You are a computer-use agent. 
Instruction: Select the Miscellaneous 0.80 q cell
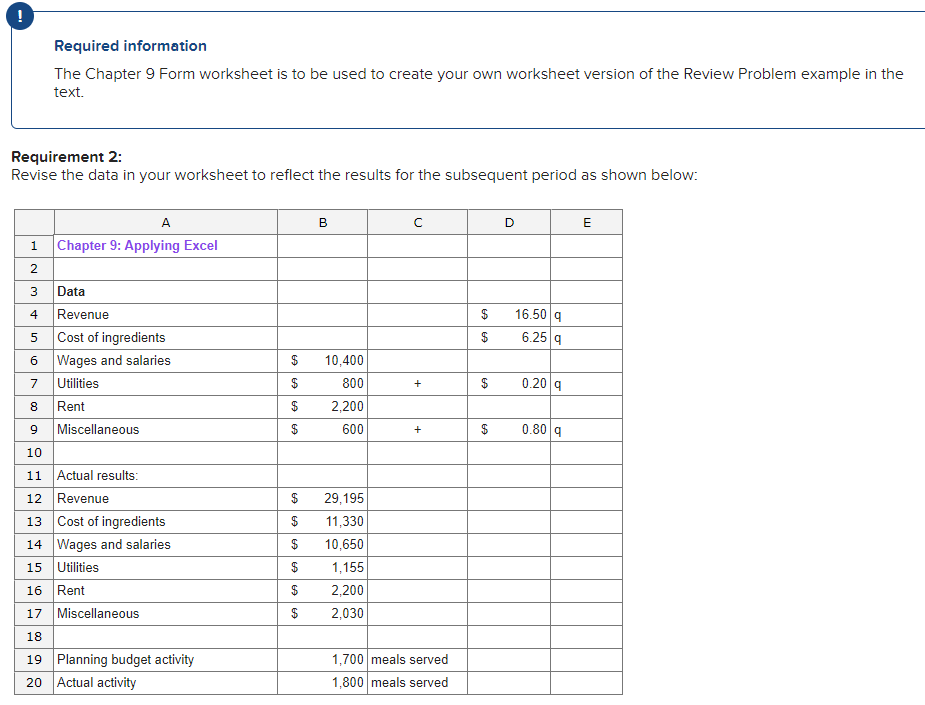tap(509, 429)
